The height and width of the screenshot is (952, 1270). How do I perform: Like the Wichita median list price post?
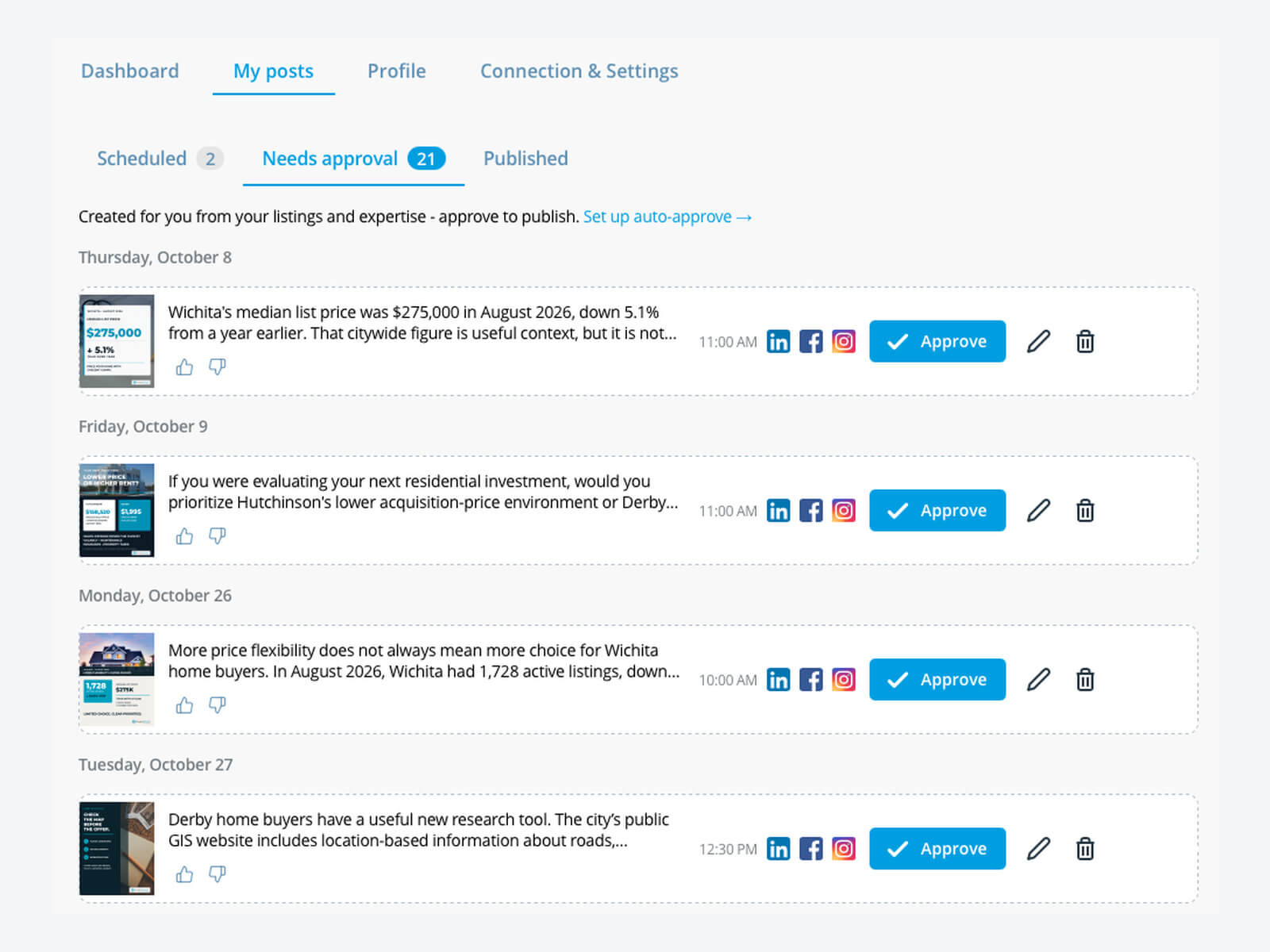pos(184,367)
